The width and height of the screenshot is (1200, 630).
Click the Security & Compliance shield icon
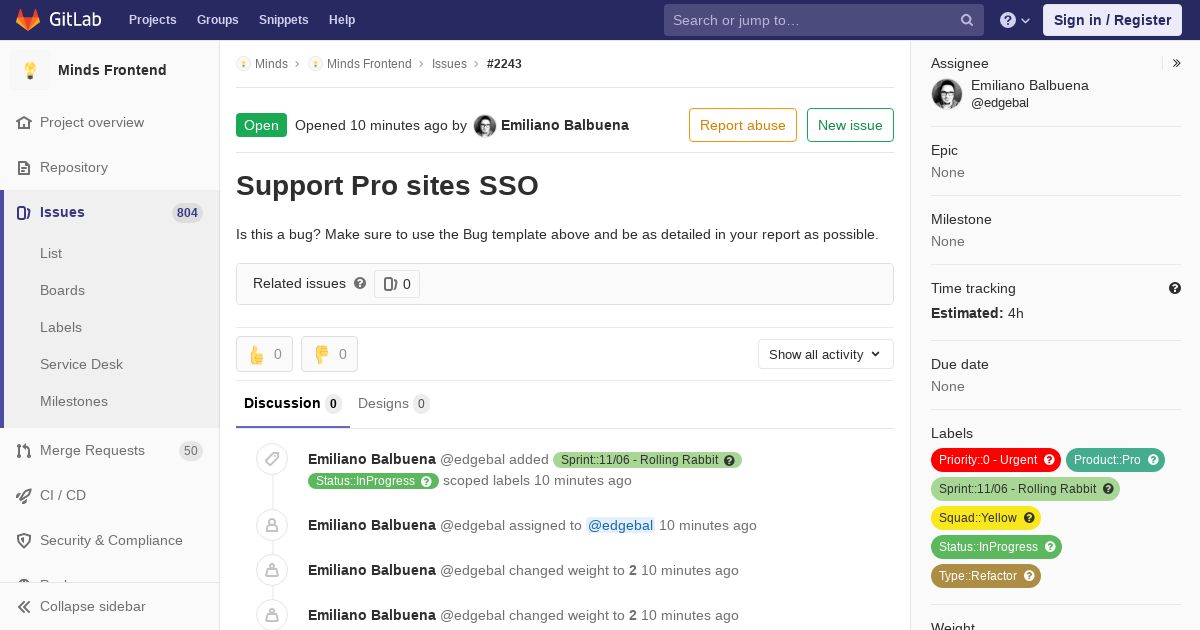pyautogui.click(x=24, y=541)
